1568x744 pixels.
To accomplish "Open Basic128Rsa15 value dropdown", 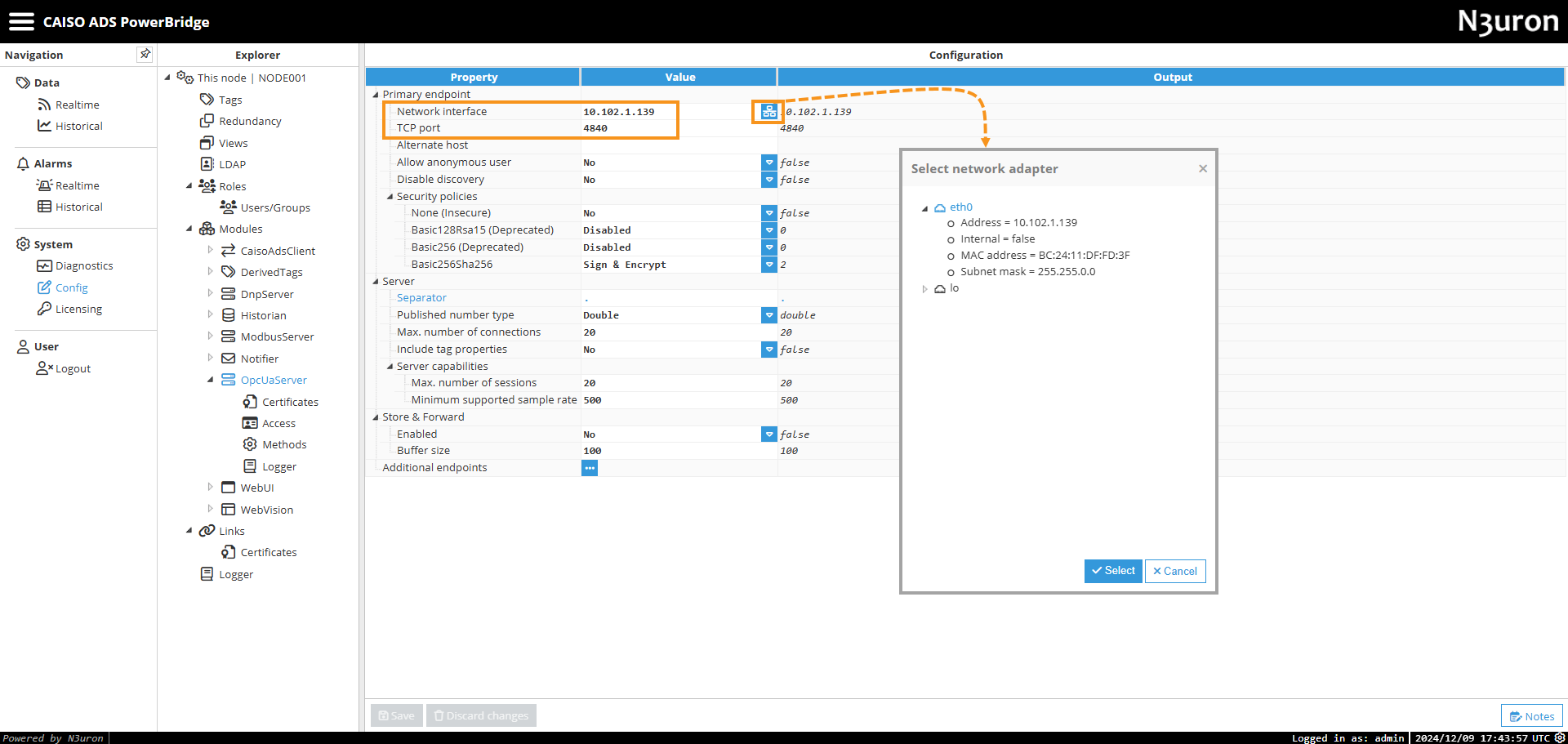I will pos(768,230).
